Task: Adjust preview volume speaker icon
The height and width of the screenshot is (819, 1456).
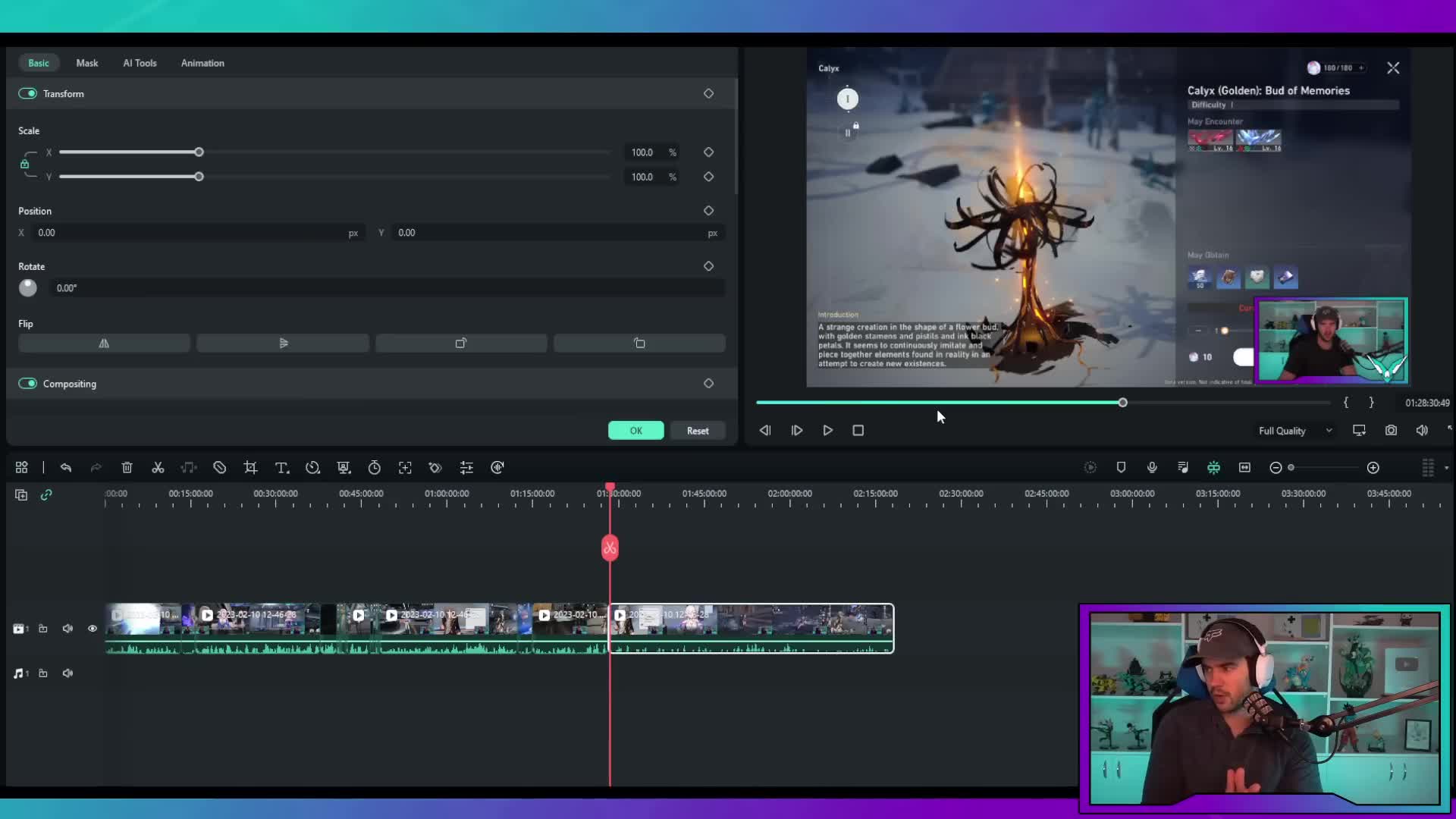Action: point(1422,431)
